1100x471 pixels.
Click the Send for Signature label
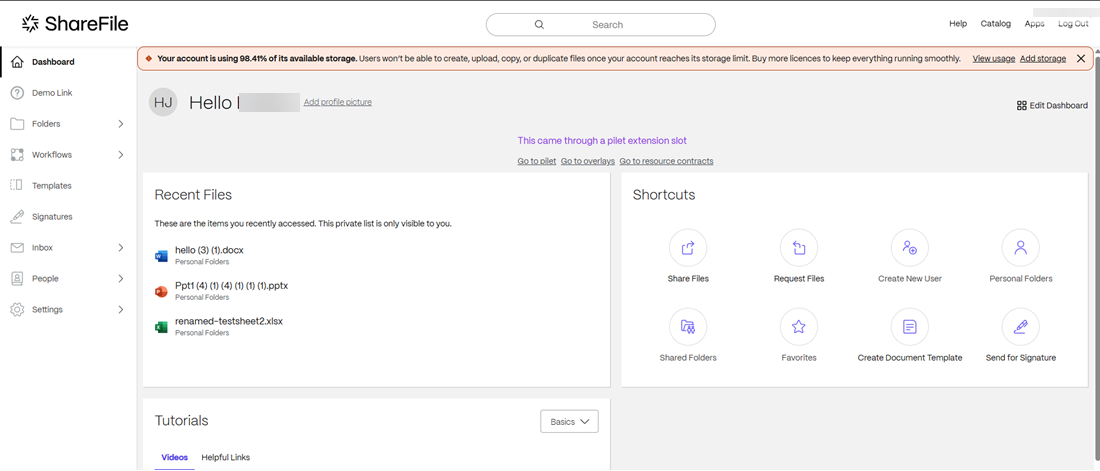(1021, 358)
